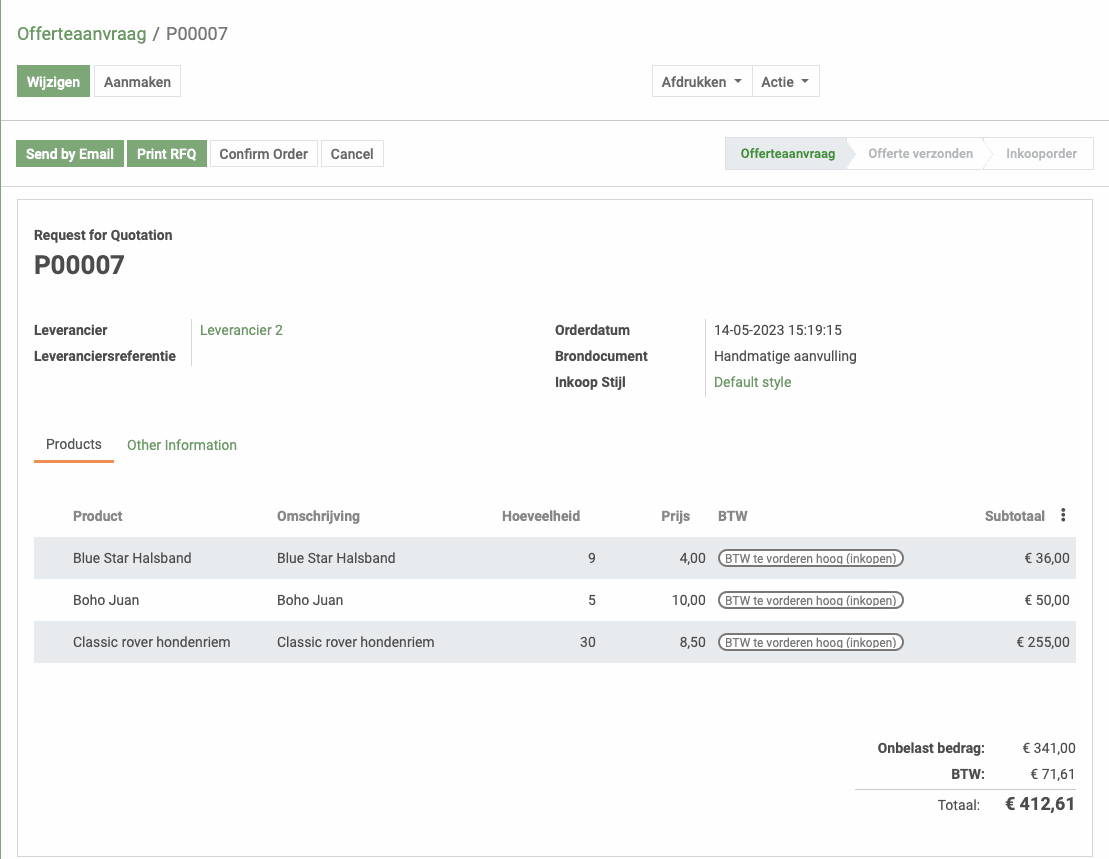
Task: Open the Default style link
Action: (x=753, y=382)
